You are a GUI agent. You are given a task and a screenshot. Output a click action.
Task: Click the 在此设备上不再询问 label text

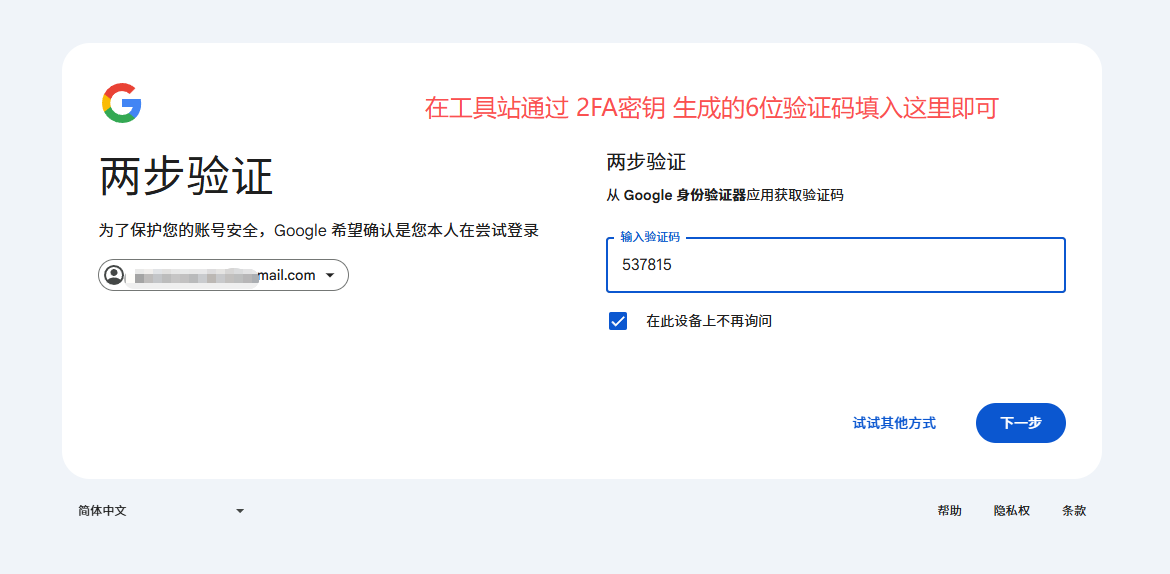coord(709,321)
